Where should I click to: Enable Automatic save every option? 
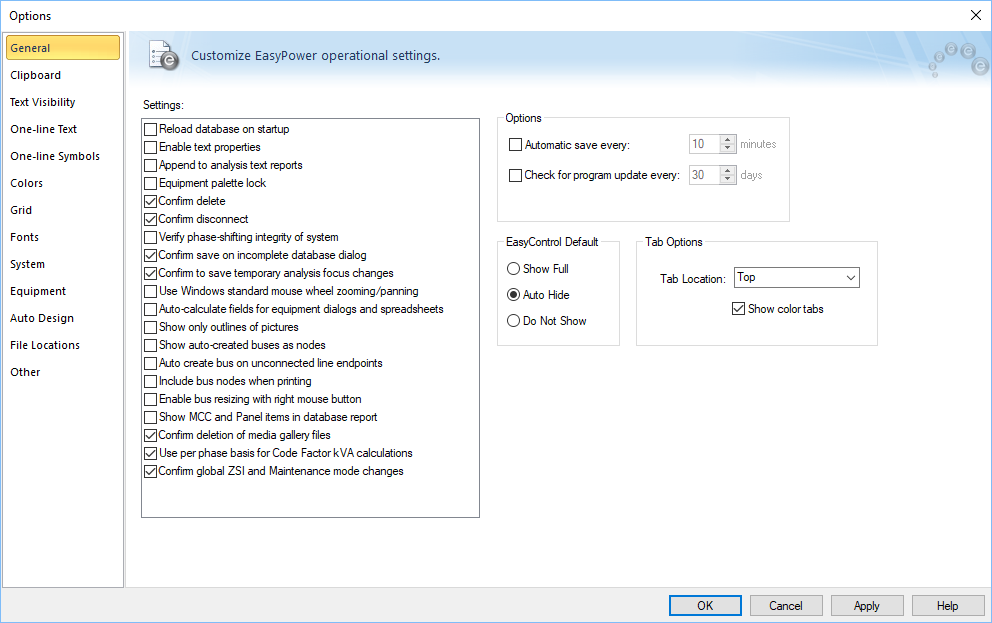516,145
